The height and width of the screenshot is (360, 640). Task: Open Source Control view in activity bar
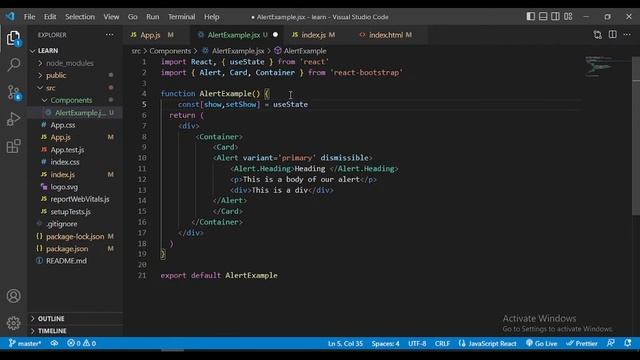(14, 93)
